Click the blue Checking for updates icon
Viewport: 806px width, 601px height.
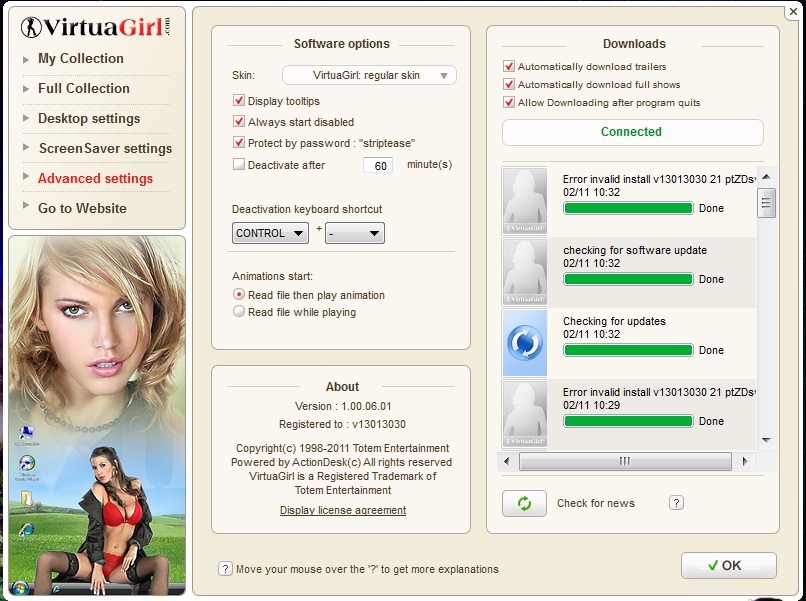click(524, 343)
